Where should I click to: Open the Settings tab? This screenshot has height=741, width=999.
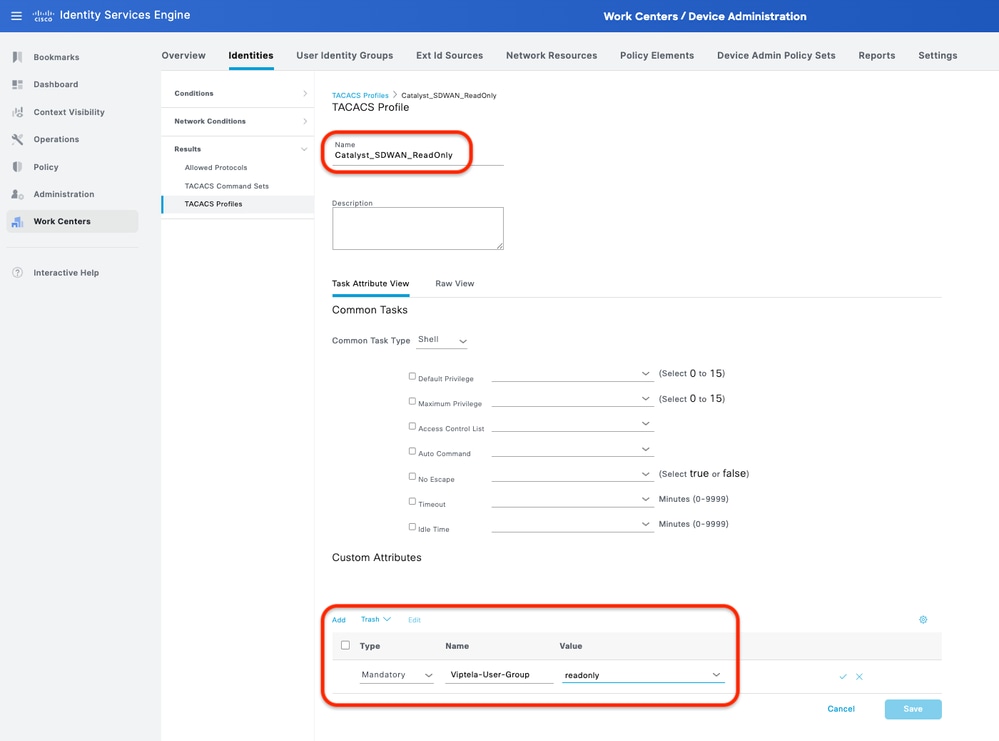coord(937,55)
